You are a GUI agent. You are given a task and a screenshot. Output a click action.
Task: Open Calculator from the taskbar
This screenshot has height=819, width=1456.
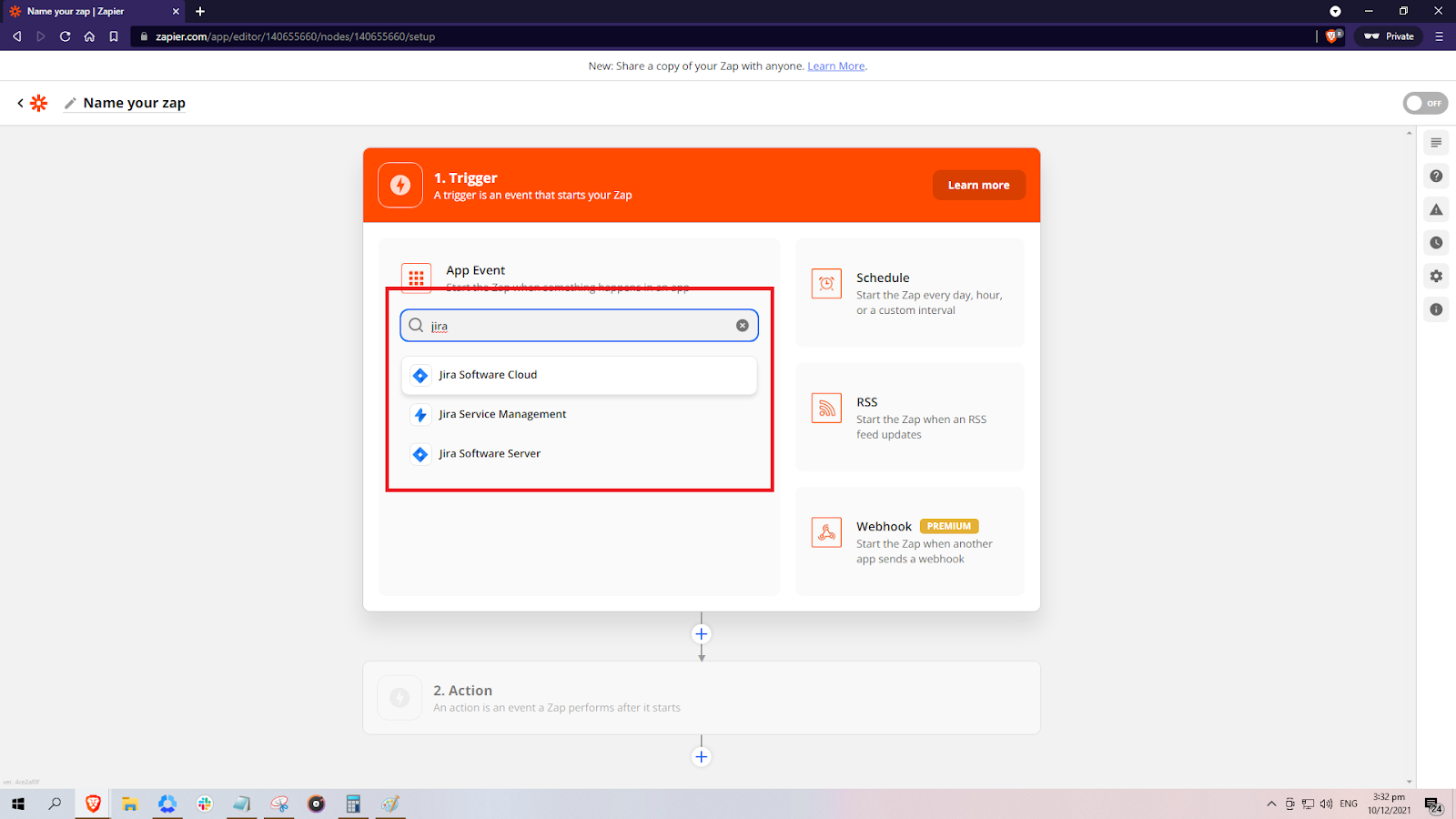point(353,804)
